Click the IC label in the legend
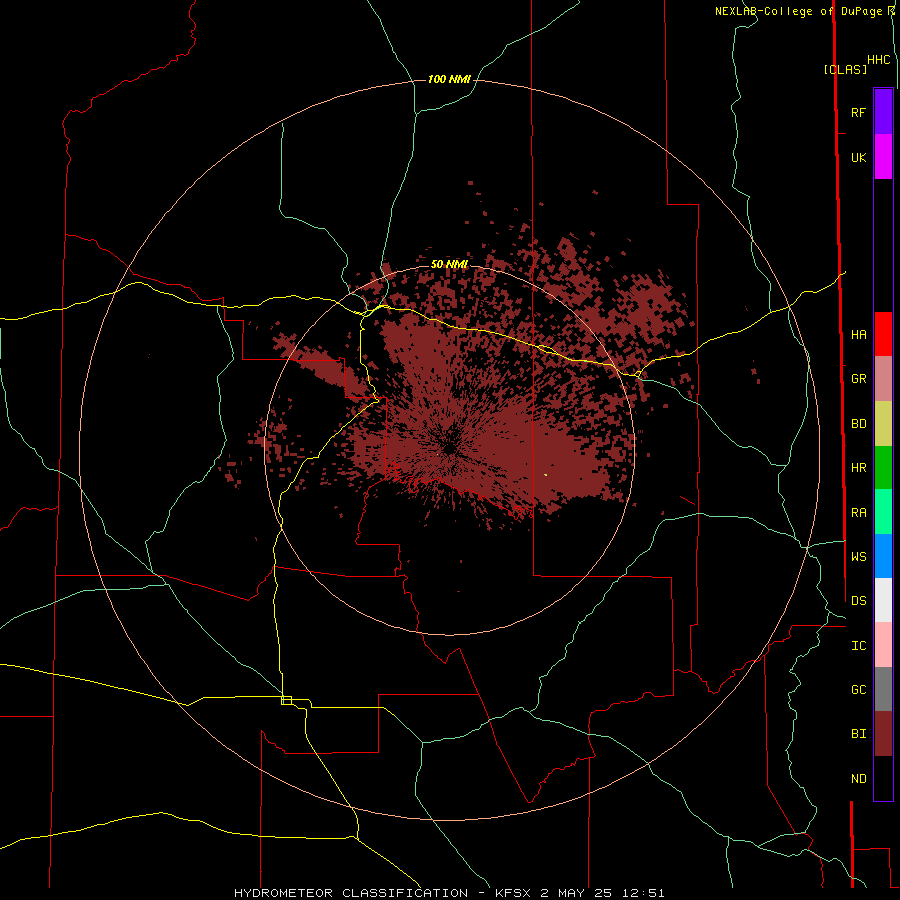The height and width of the screenshot is (900, 900). click(x=858, y=646)
